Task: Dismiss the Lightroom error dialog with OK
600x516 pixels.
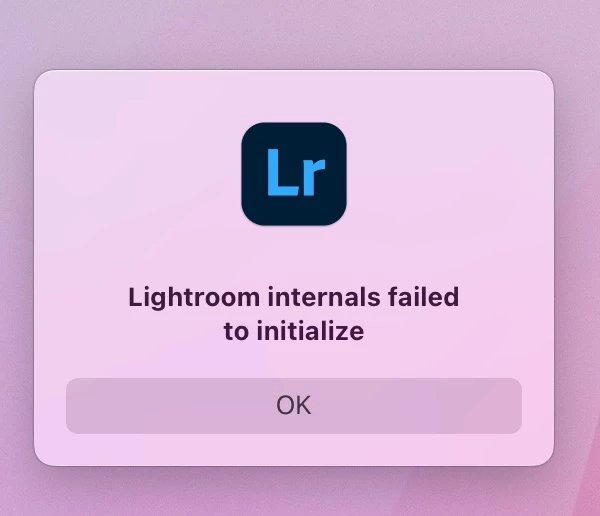Action: (x=294, y=406)
